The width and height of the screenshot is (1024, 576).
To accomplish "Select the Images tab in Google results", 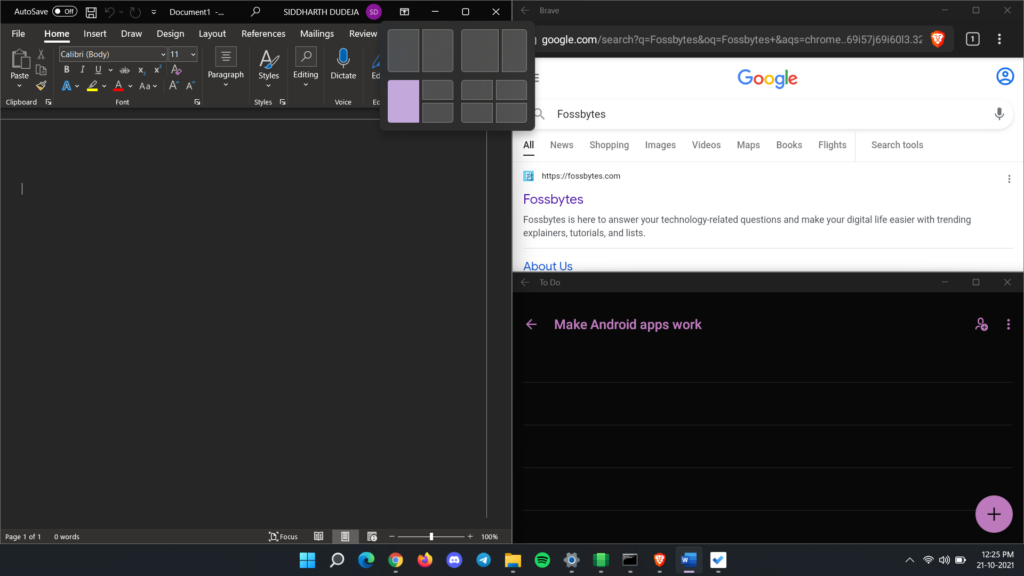I will click(x=660, y=145).
